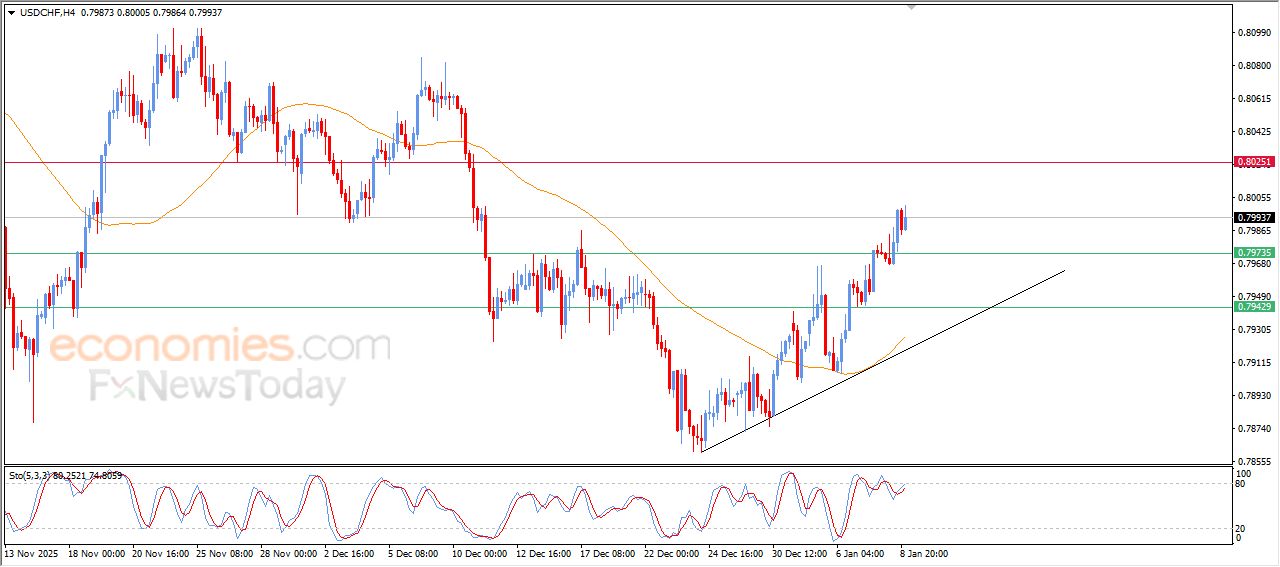This screenshot has width=1280, height=567.
Task: Click the FxNewsToday watermark logo
Action: pos(217,386)
